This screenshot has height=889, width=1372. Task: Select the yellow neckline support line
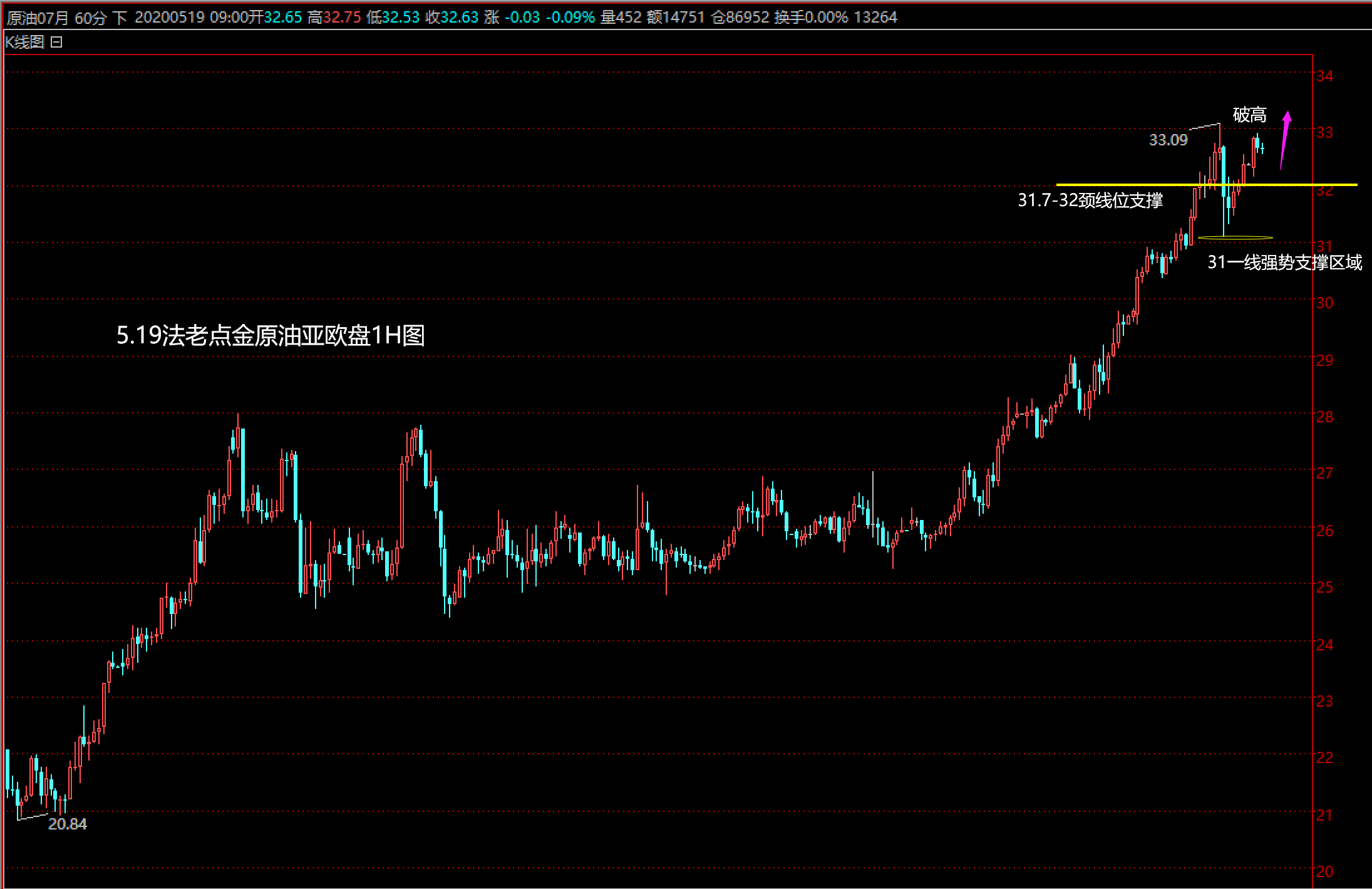[1127, 185]
